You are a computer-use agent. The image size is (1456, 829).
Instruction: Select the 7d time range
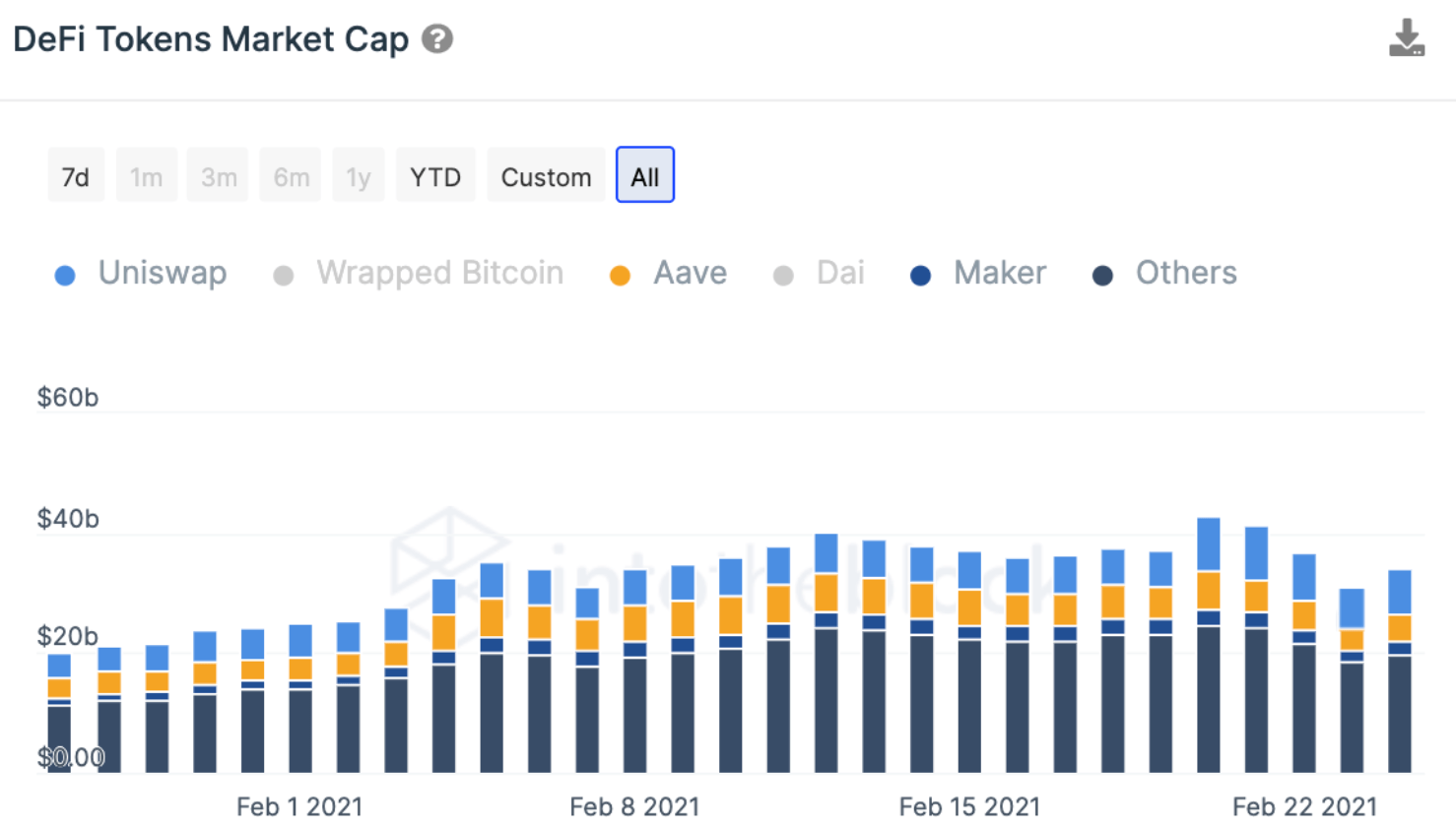[76, 175]
